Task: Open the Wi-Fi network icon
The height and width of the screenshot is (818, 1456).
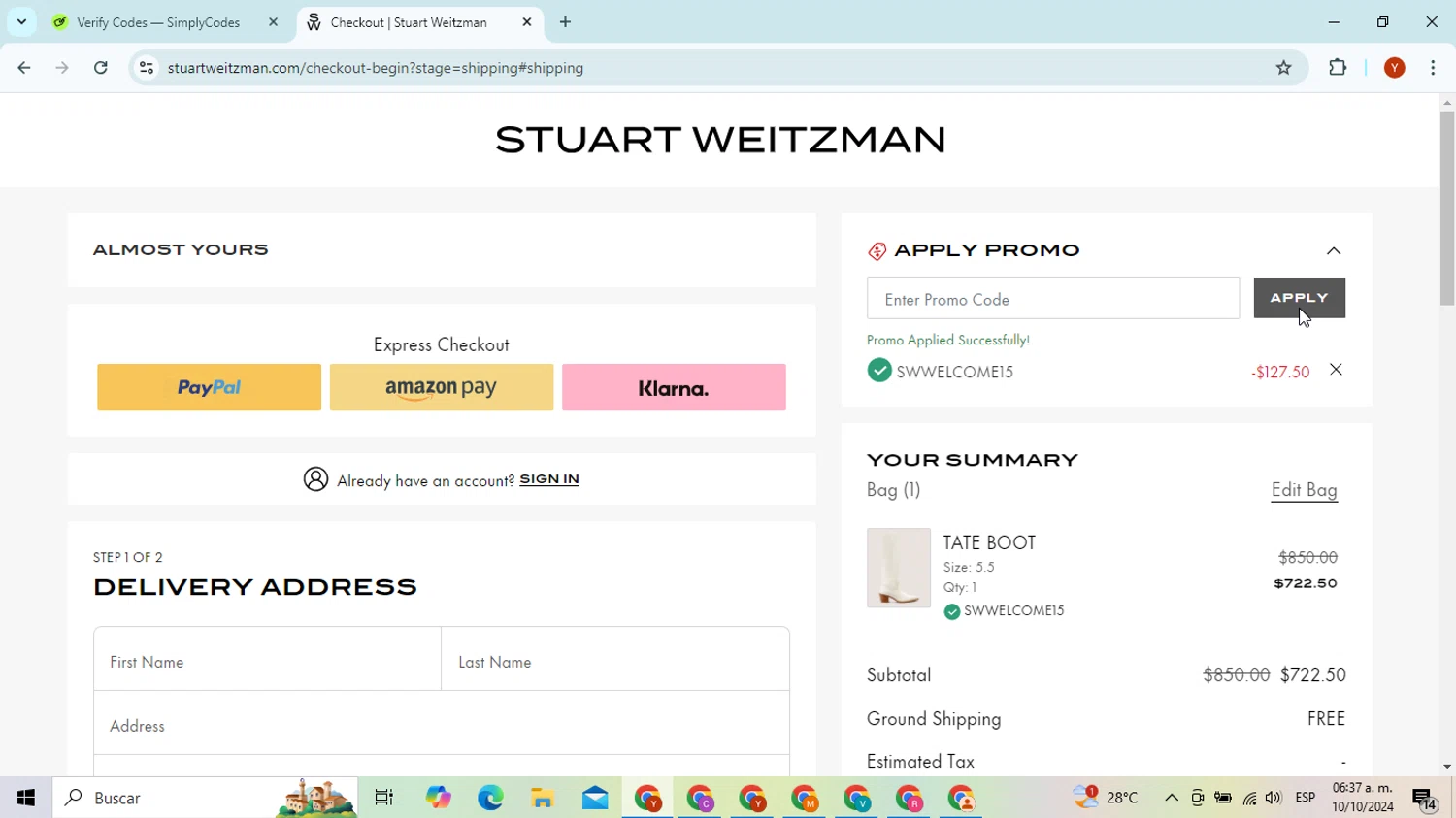Action: point(1249,798)
